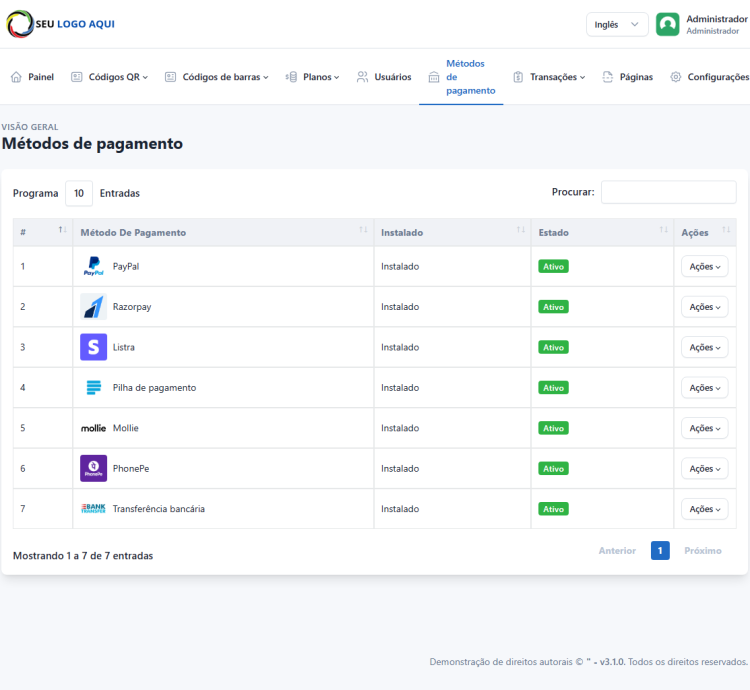Viewport: 750px width, 690px height.
Task: Click the Bank Transfer logo icon
Action: [93, 508]
